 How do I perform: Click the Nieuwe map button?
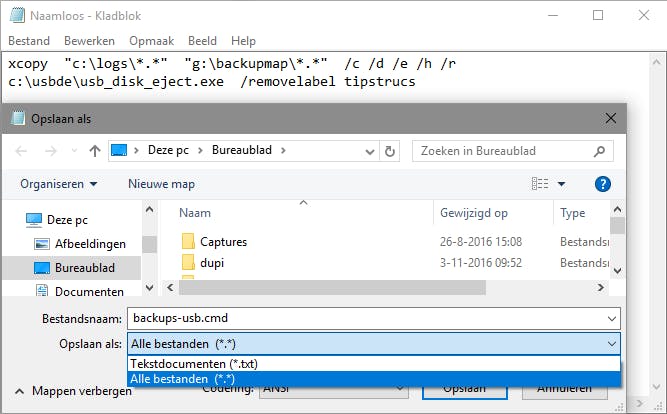click(161, 184)
